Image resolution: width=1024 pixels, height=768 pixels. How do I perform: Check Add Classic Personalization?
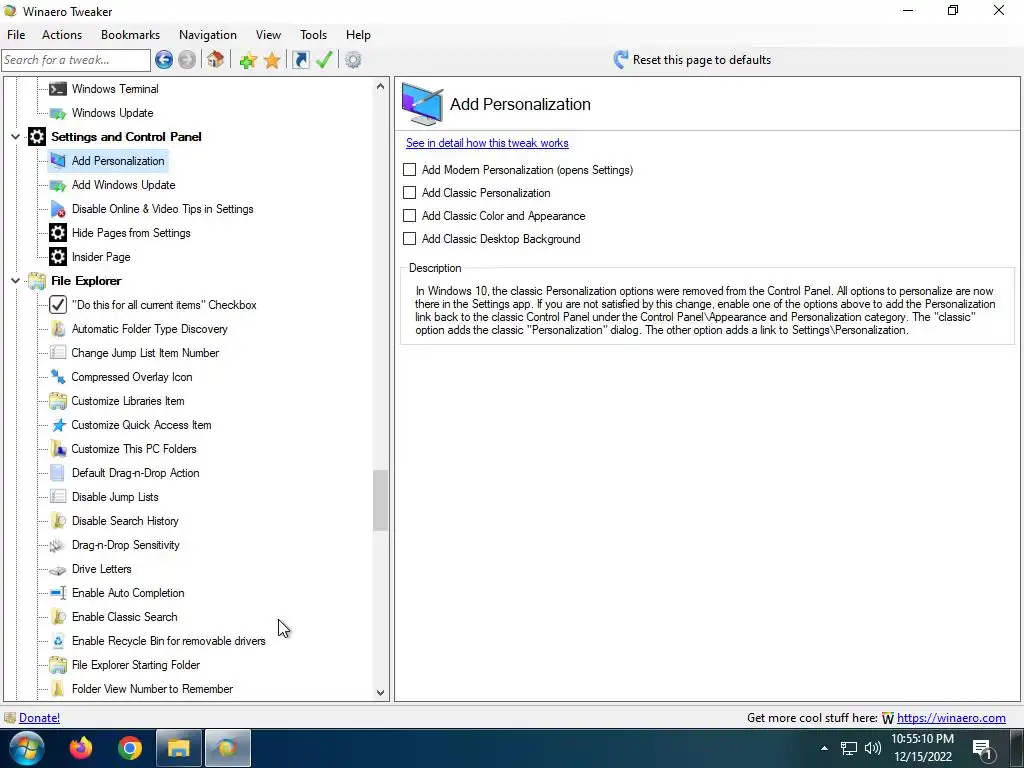coord(409,193)
